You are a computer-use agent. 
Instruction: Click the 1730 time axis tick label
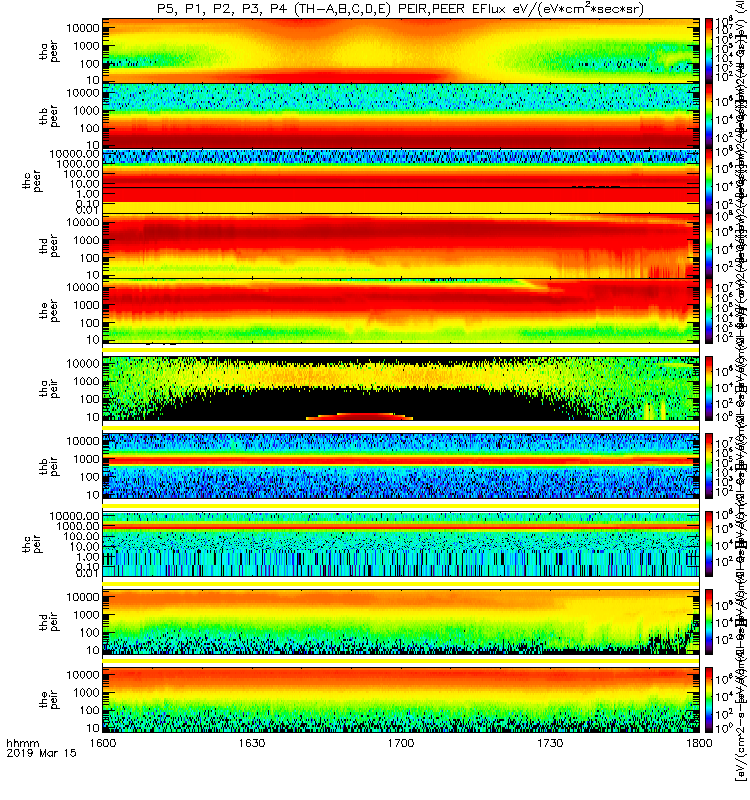(550, 743)
